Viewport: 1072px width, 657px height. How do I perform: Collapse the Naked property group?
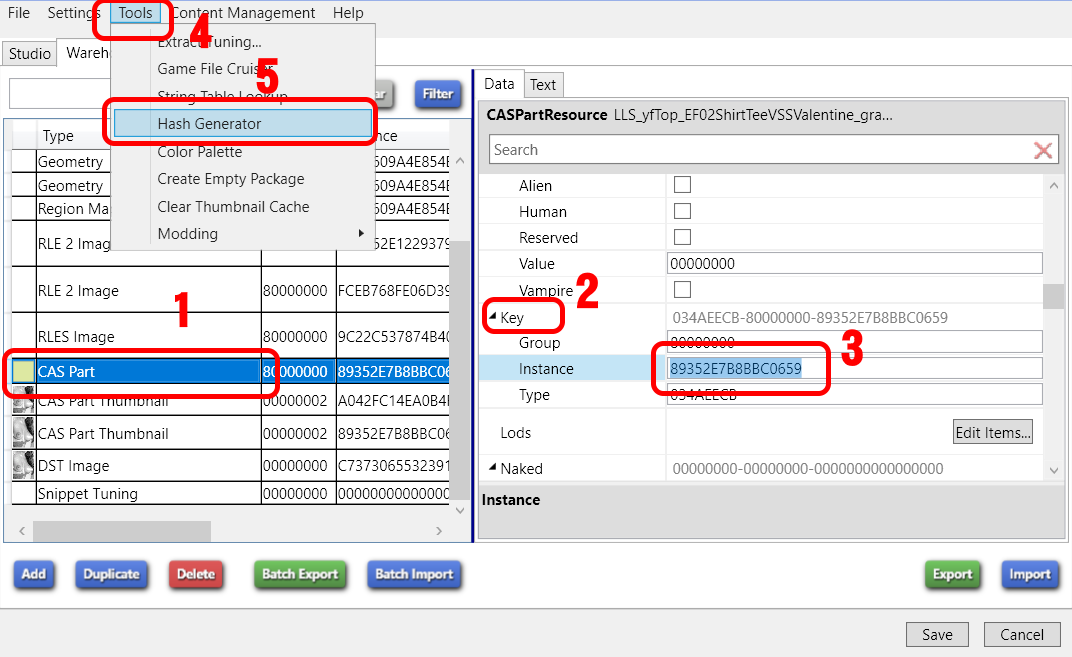click(493, 467)
